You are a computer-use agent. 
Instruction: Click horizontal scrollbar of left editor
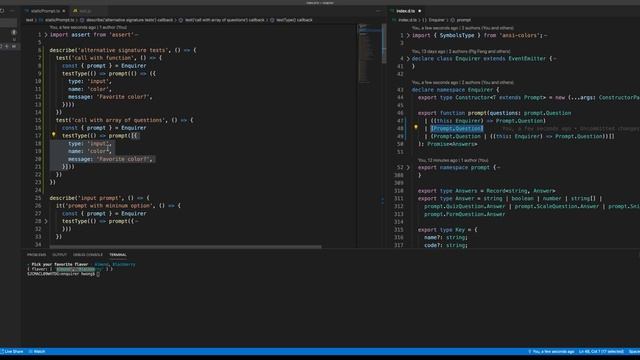click(x=186, y=247)
